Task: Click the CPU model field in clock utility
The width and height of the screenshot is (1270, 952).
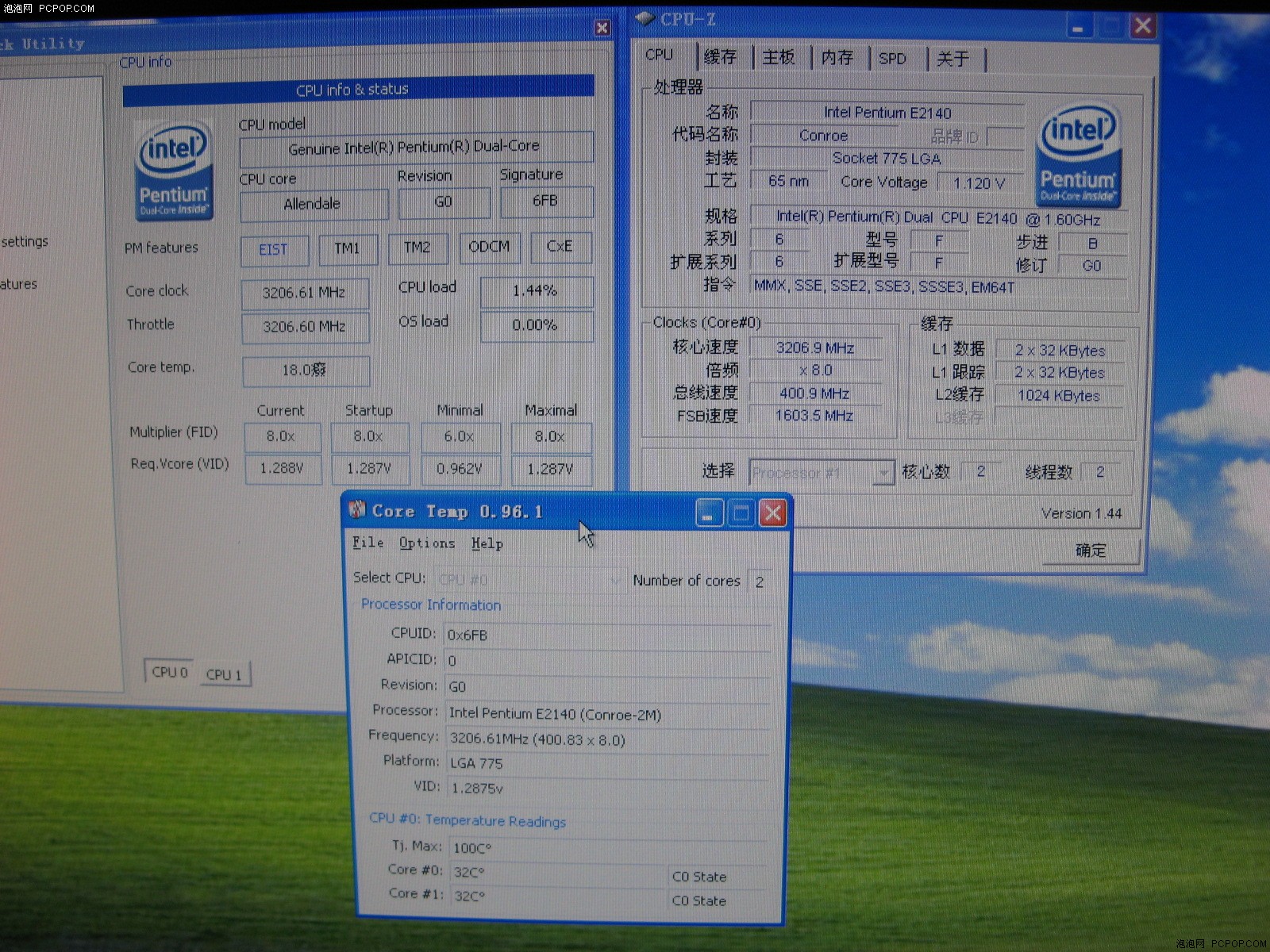Action: click(416, 148)
